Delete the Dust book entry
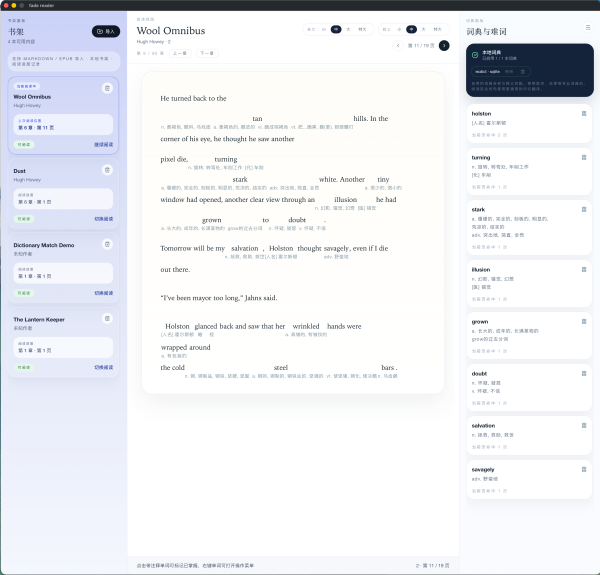The width and height of the screenshot is (600, 575). click(x=107, y=171)
